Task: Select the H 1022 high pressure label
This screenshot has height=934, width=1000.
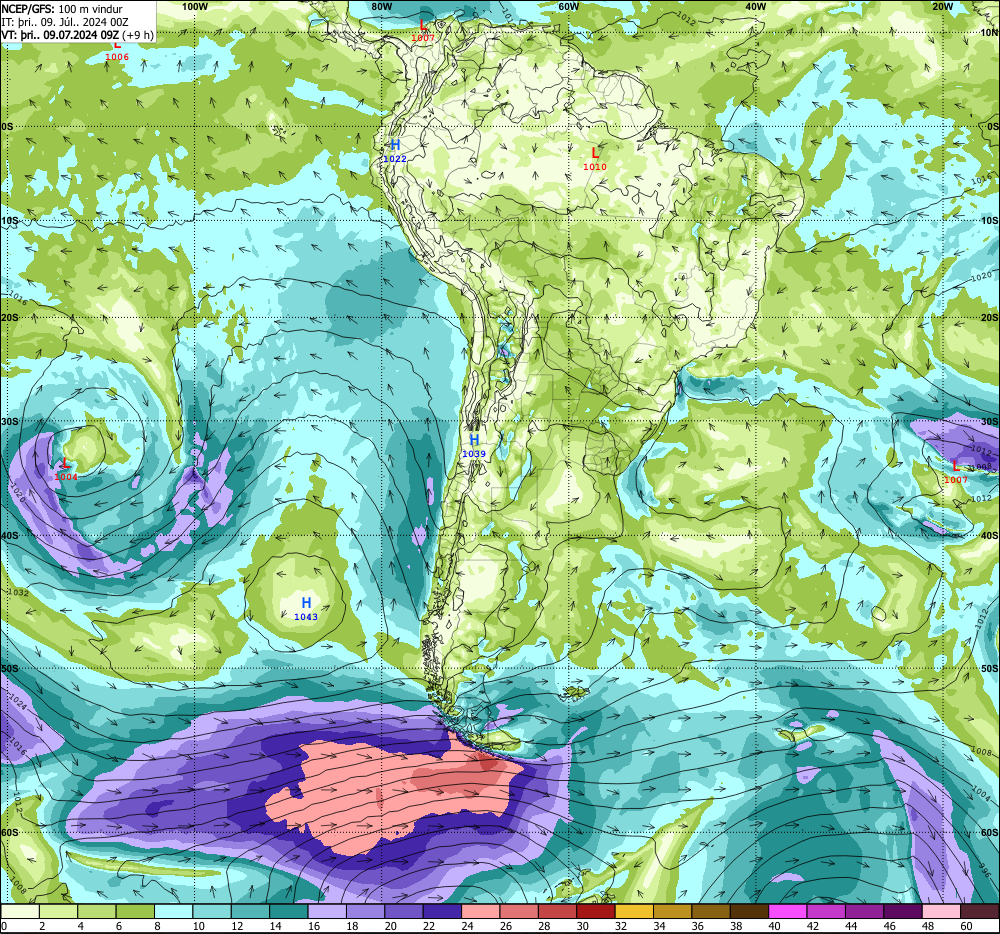Action: point(395,150)
